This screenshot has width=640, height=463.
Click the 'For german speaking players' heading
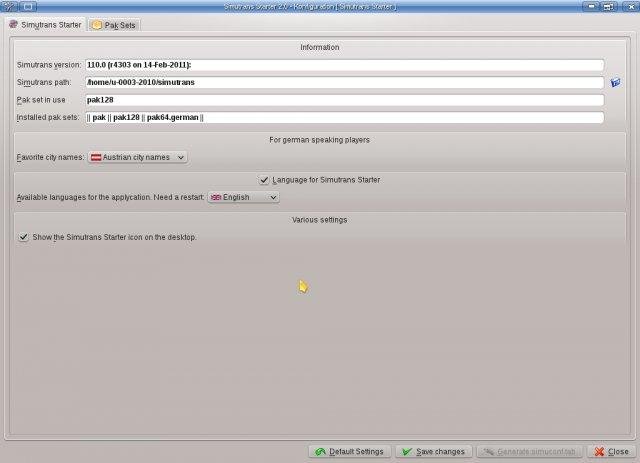319,140
